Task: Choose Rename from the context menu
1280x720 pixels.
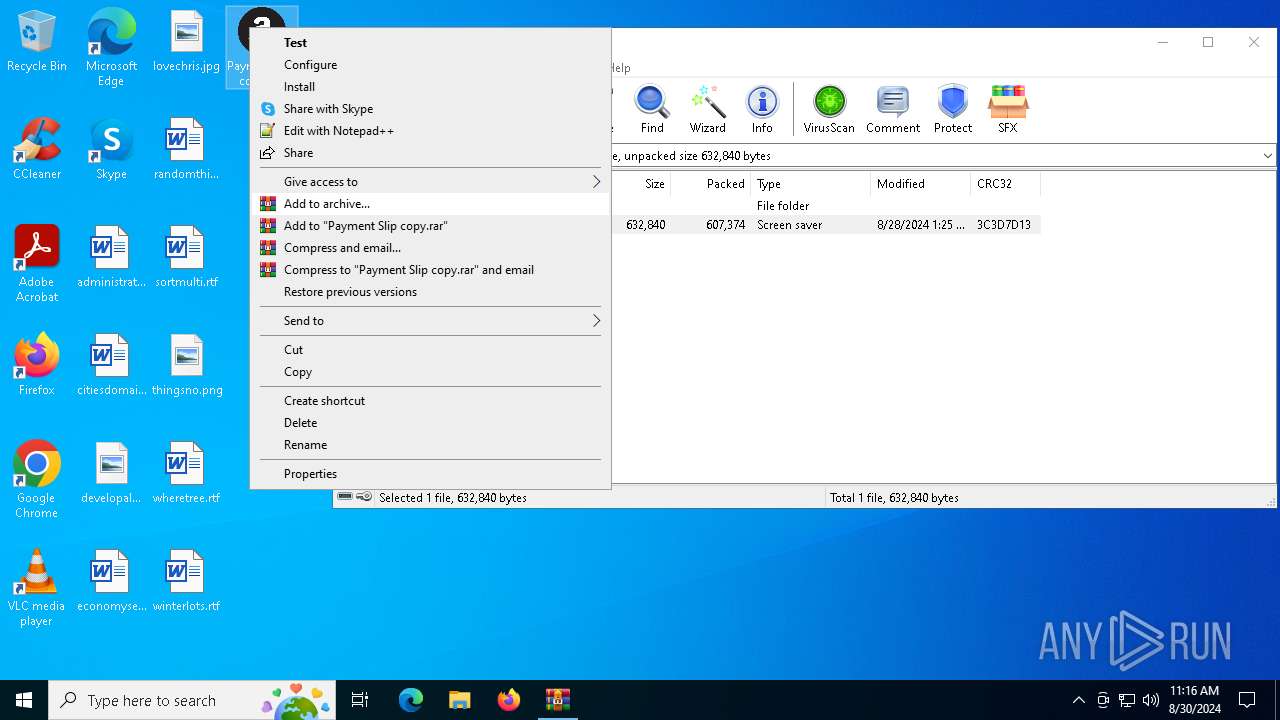Action: (x=430, y=445)
